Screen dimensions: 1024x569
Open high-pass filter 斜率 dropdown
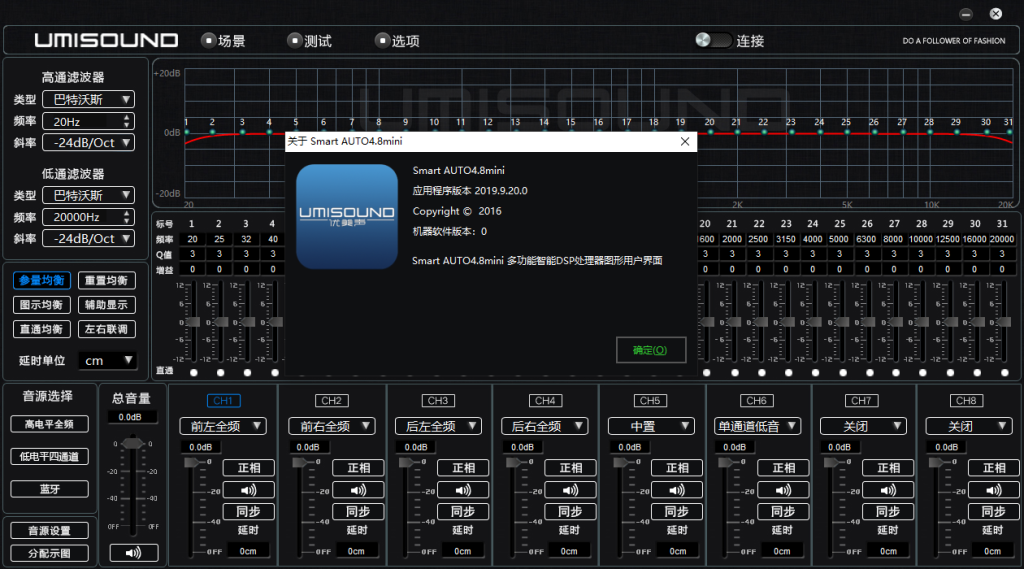[x=88, y=142]
